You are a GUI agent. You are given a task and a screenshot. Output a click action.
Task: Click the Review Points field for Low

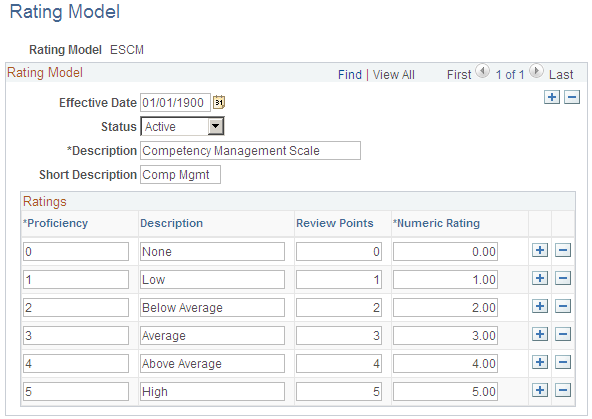click(x=339, y=279)
